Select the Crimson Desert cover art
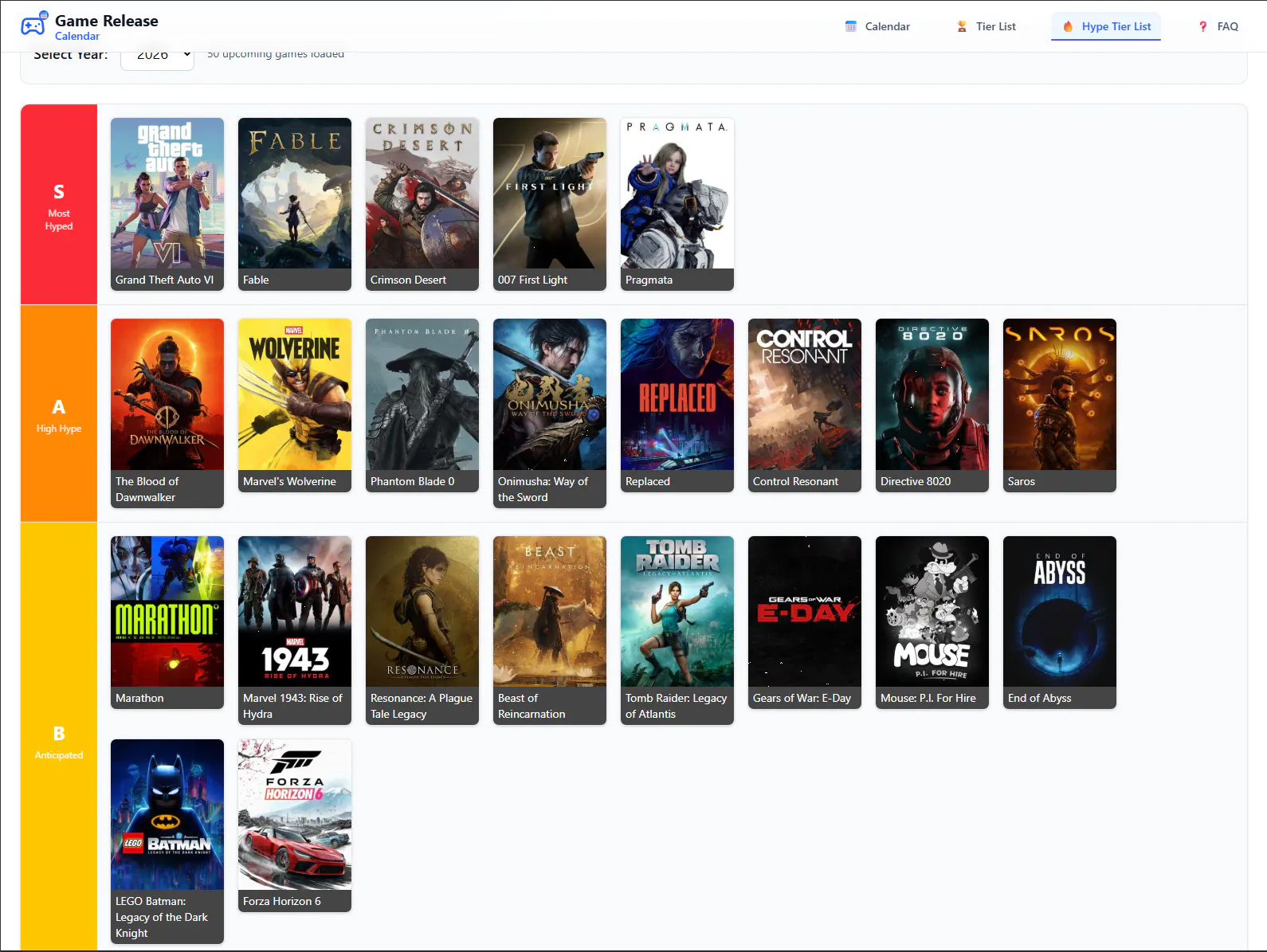This screenshot has height=952, width=1267. pyautogui.click(x=422, y=194)
